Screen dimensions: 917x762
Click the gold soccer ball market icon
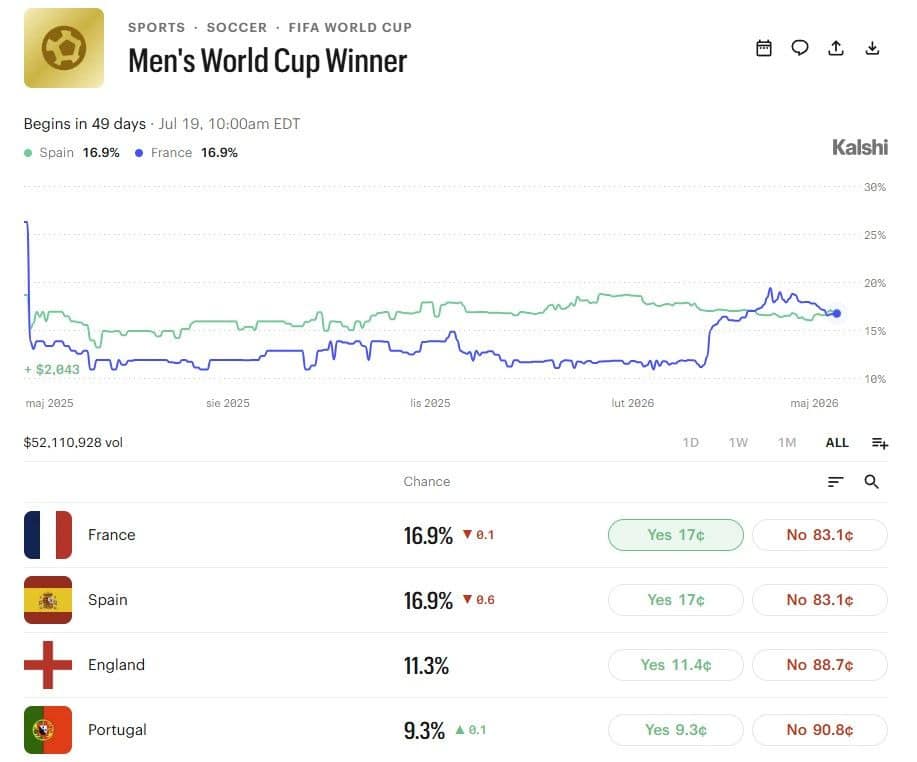(x=64, y=48)
